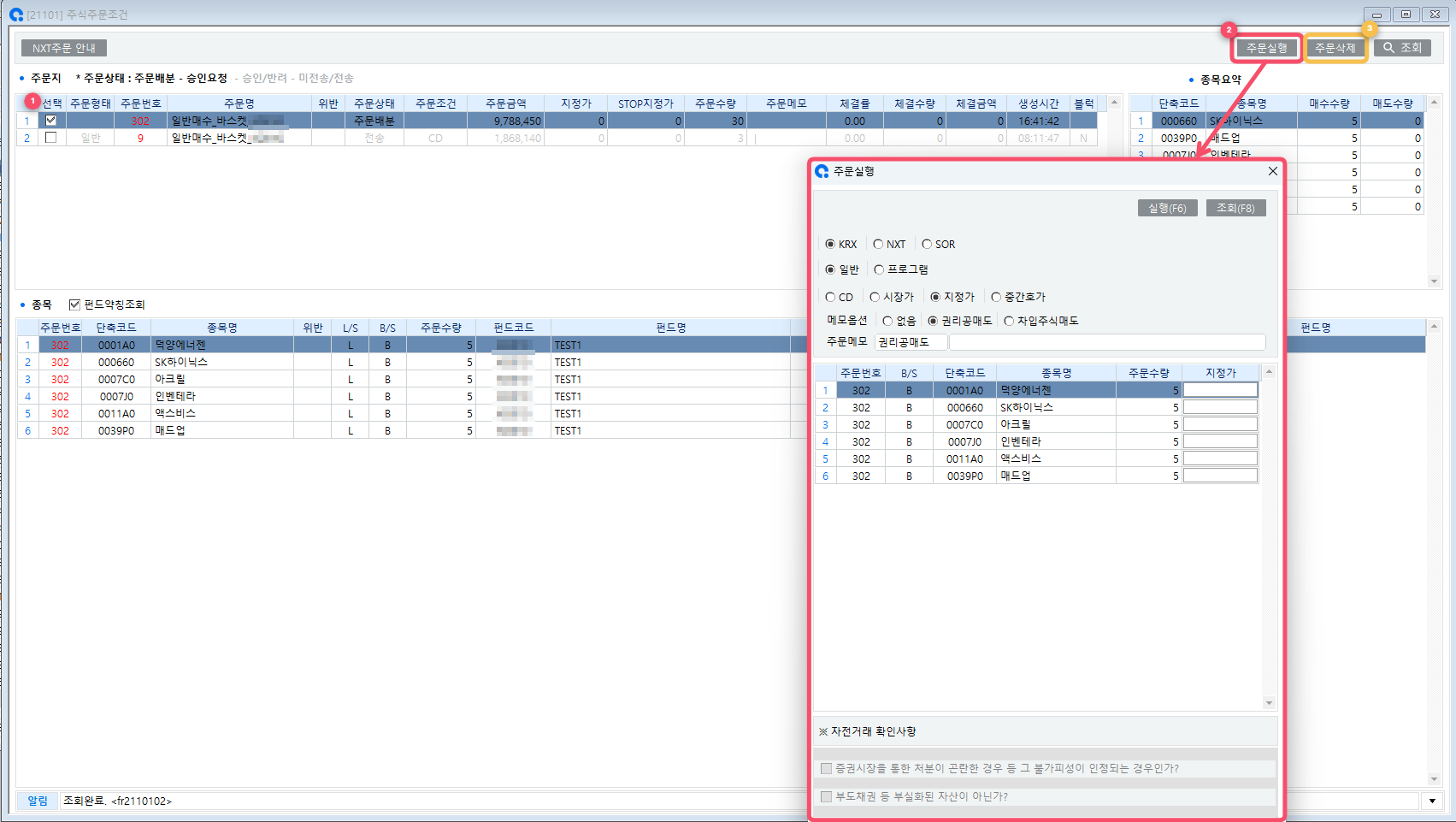Click the 조회 search button at top right
The width and height of the screenshot is (1456, 822).
1403,48
